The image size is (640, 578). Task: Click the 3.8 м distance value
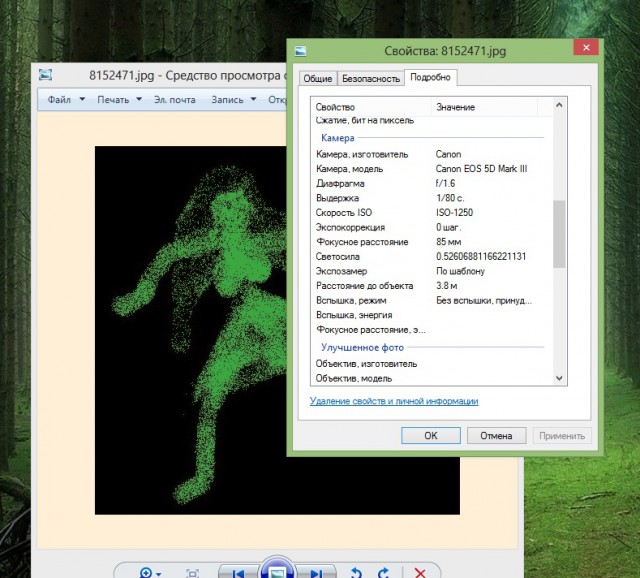click(446, 286)
